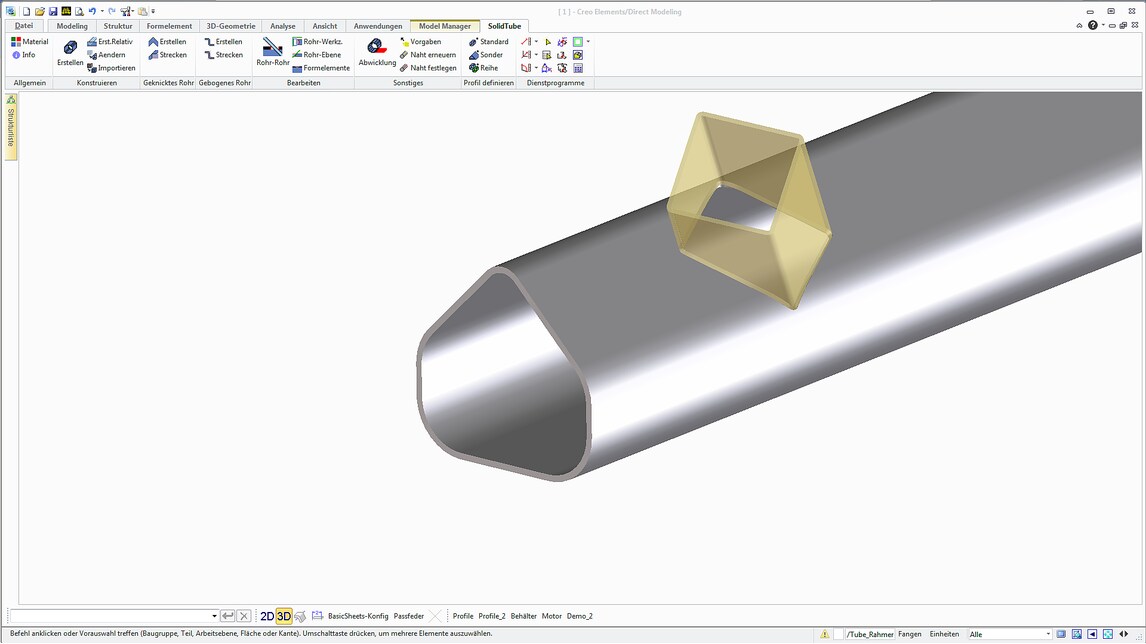The image size is (1146, 644).
Task: Click the yellow triangle icon in Dienstprogramme
Action: pos(547,42)
